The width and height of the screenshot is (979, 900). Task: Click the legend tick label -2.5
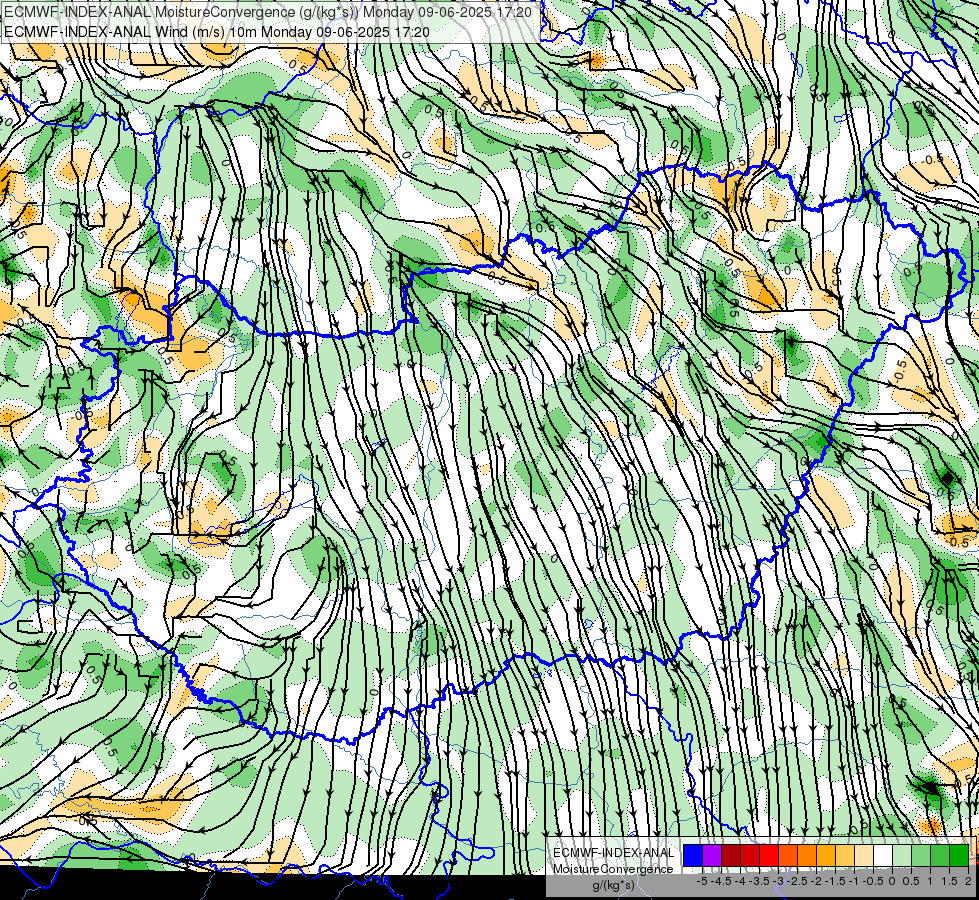(797, 881)
